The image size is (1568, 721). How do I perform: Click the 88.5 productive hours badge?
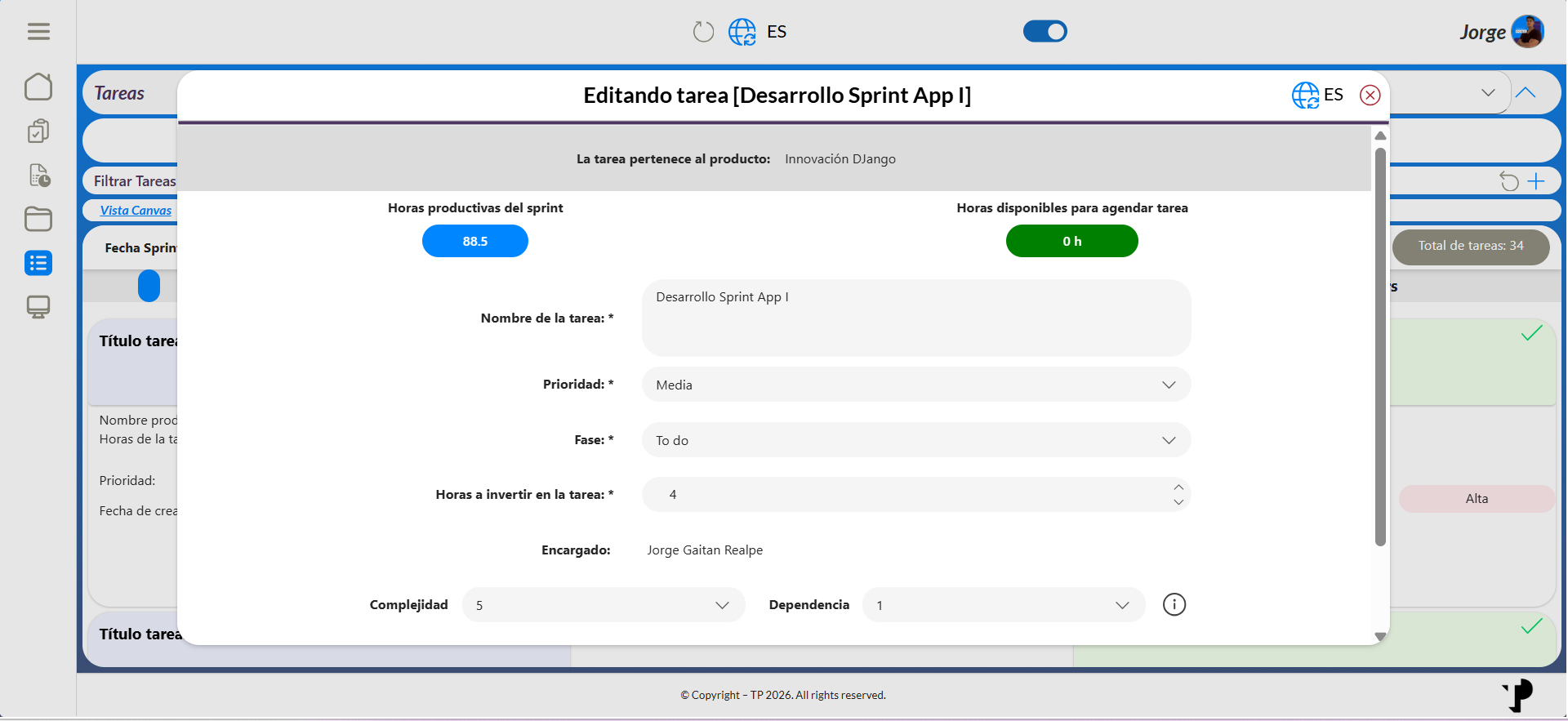(475, 241)
